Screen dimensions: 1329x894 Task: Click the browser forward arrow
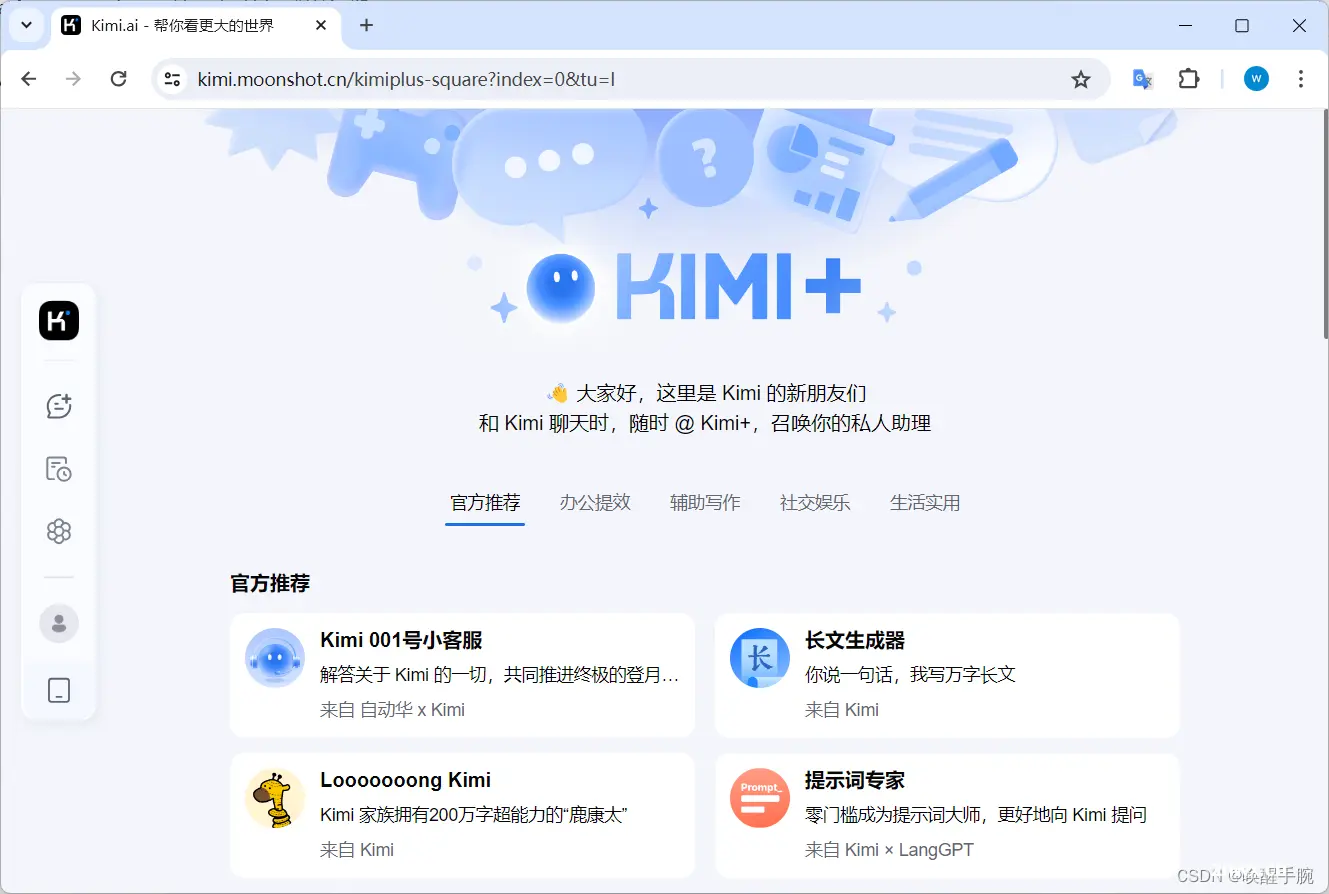(x=73, y=79)
